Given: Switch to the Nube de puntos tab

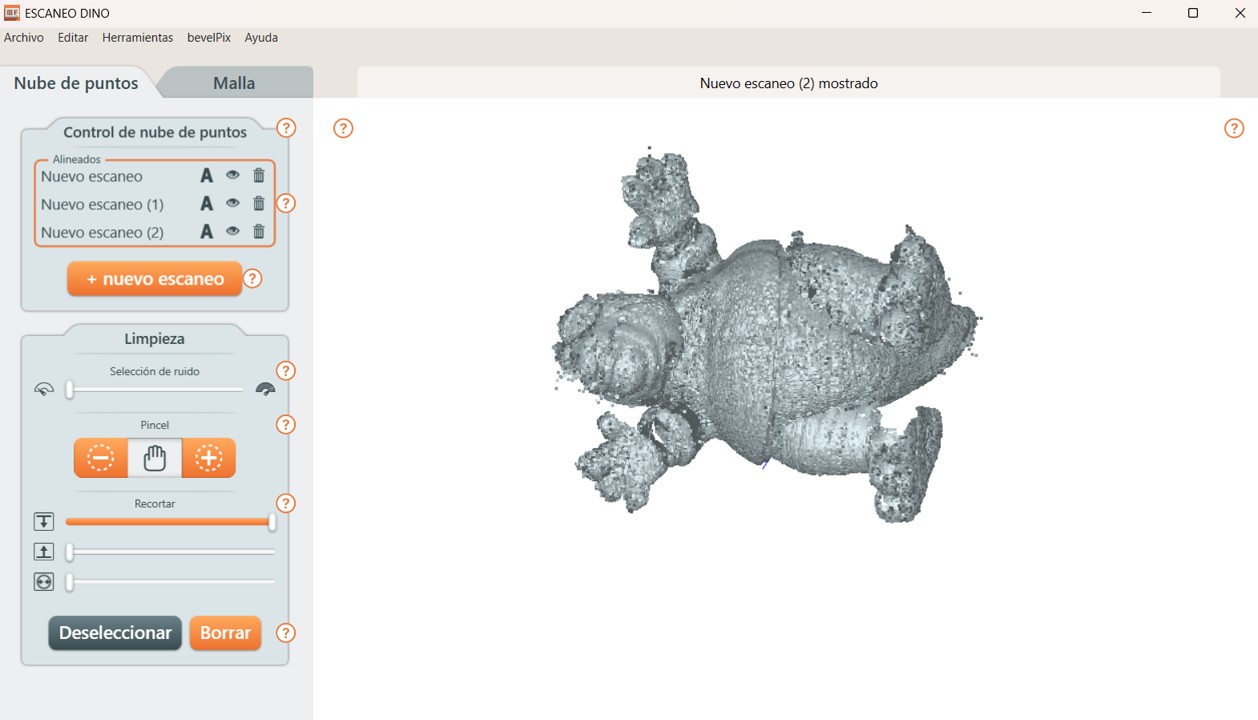Looking at the screenshot, I should (x=76, y=83).
